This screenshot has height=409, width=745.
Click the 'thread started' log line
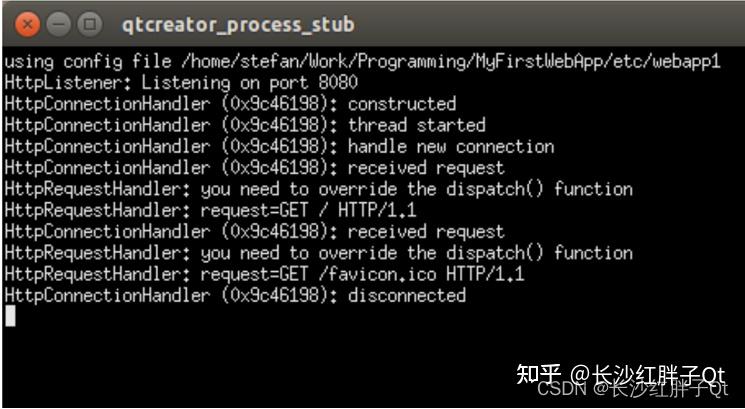pos(245,125)
